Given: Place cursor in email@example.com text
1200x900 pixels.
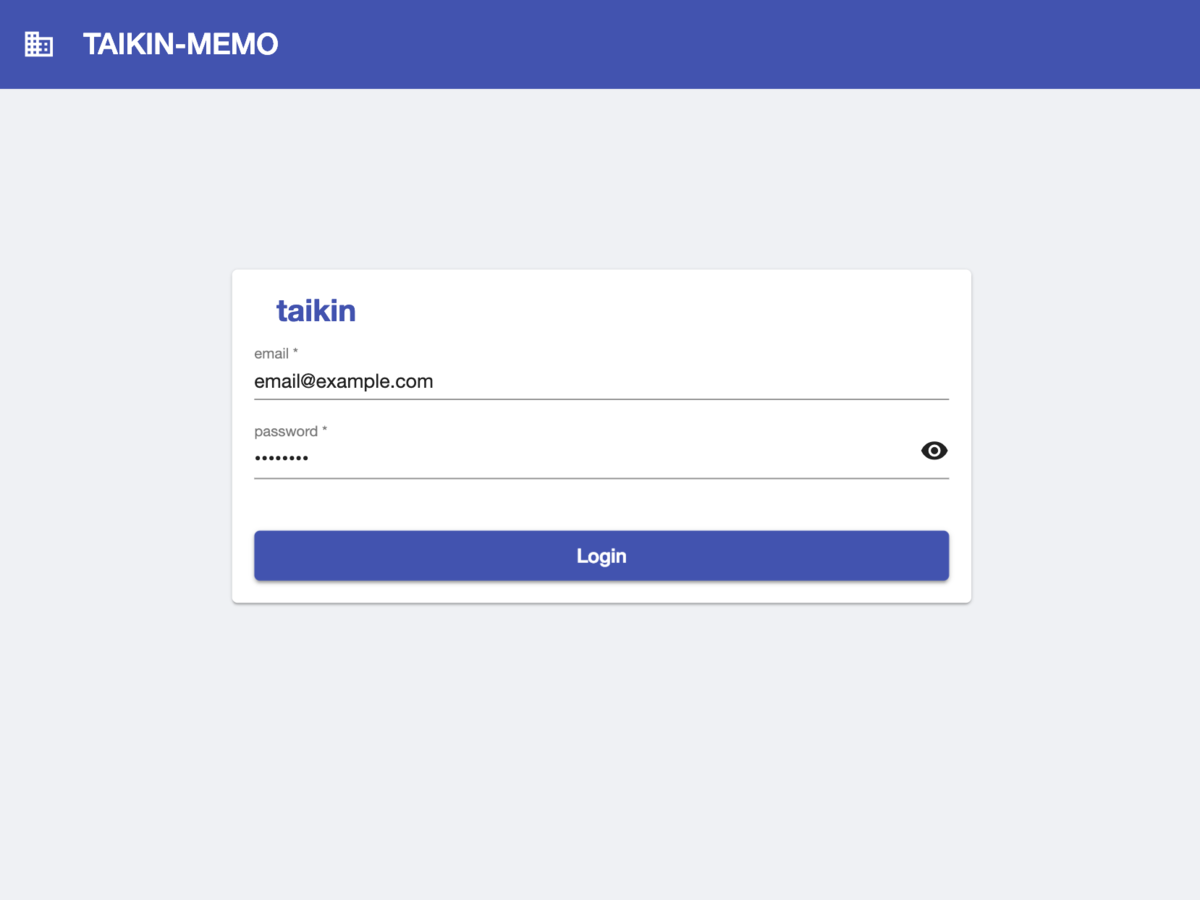Looking at the screenshot, I should pyautogui.click(x=343, y=381).
